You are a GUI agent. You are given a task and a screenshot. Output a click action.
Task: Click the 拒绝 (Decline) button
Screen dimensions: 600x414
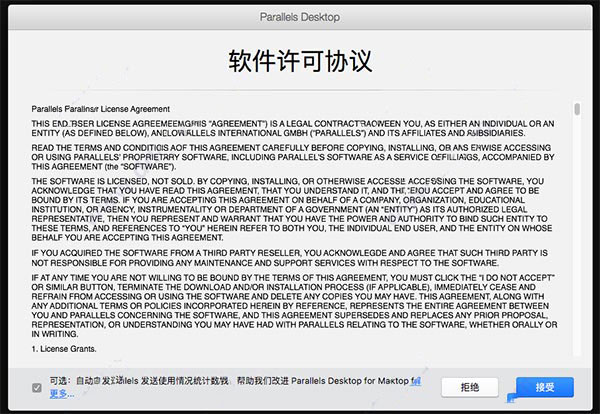(x=470, y=387)
